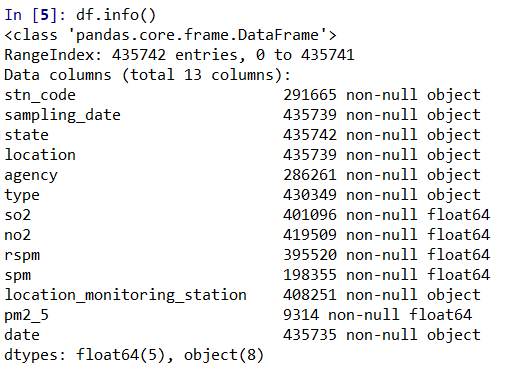The width and height of the screenshot is (508, 366).
Task: Click the 9314 non-null count value
Action: [x=301, y=315]
